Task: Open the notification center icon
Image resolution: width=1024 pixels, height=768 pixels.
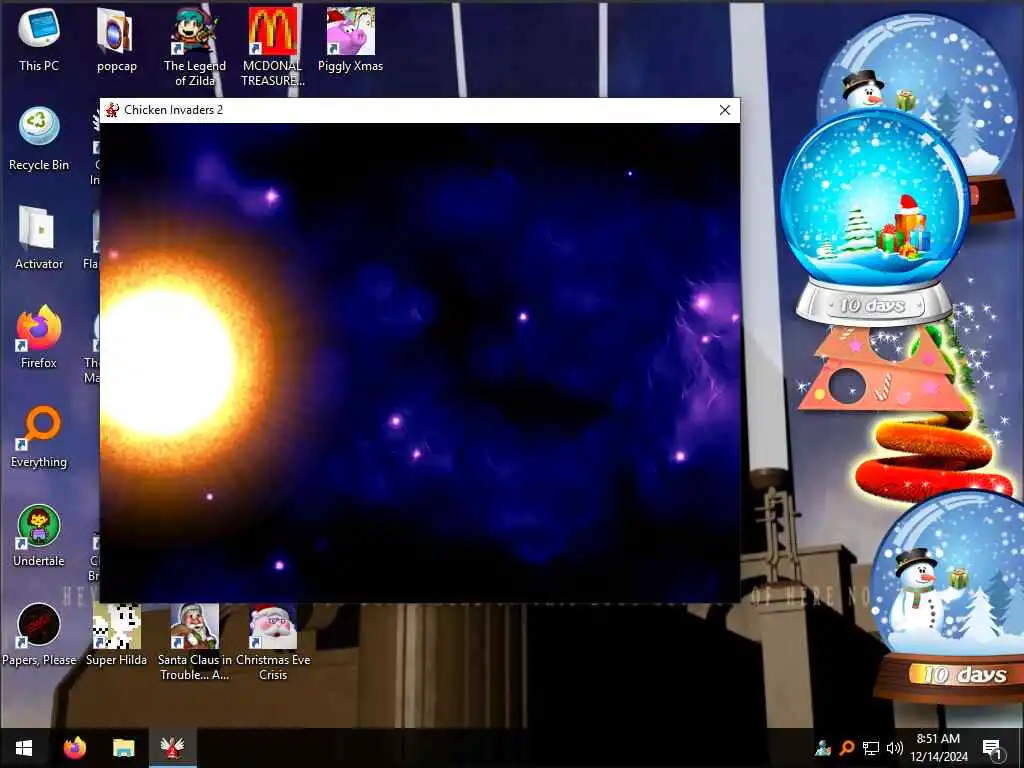Action: [992, 748]
